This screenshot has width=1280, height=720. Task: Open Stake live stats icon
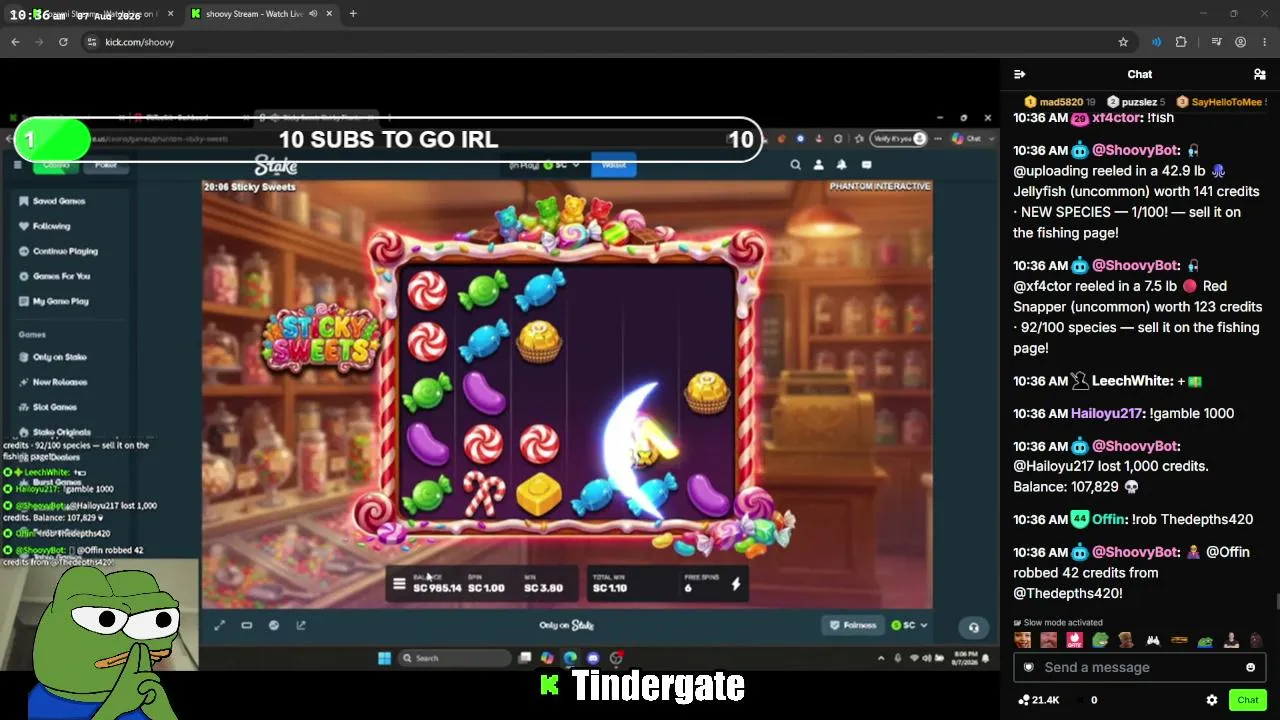tap(274, 625)
